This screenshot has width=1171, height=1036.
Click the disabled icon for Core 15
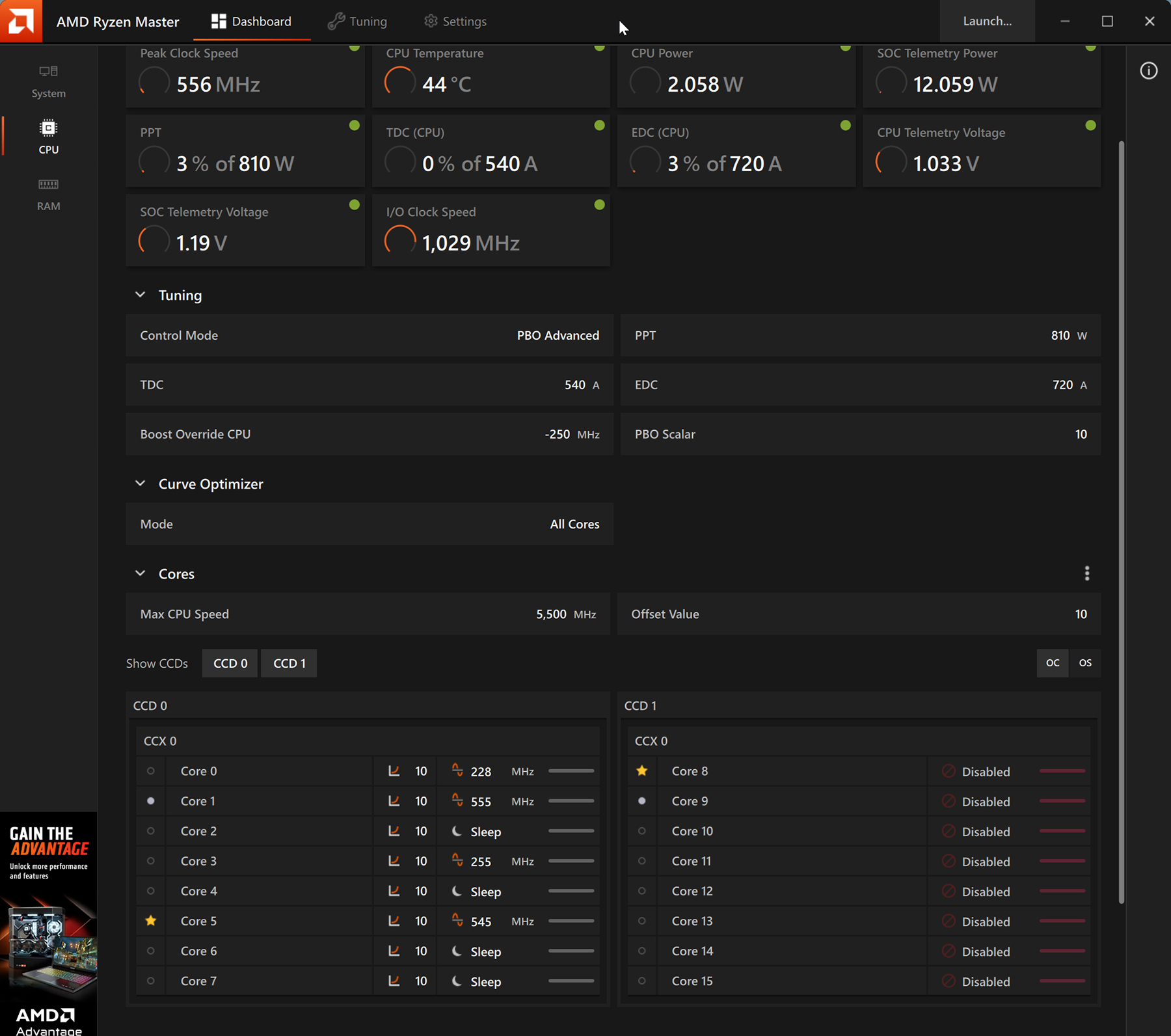[949, 981]
